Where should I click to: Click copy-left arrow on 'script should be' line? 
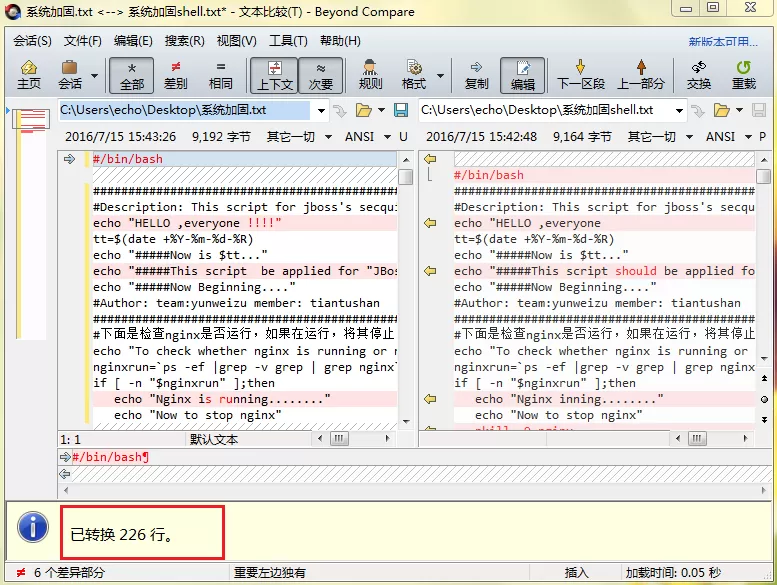[430, 271]
